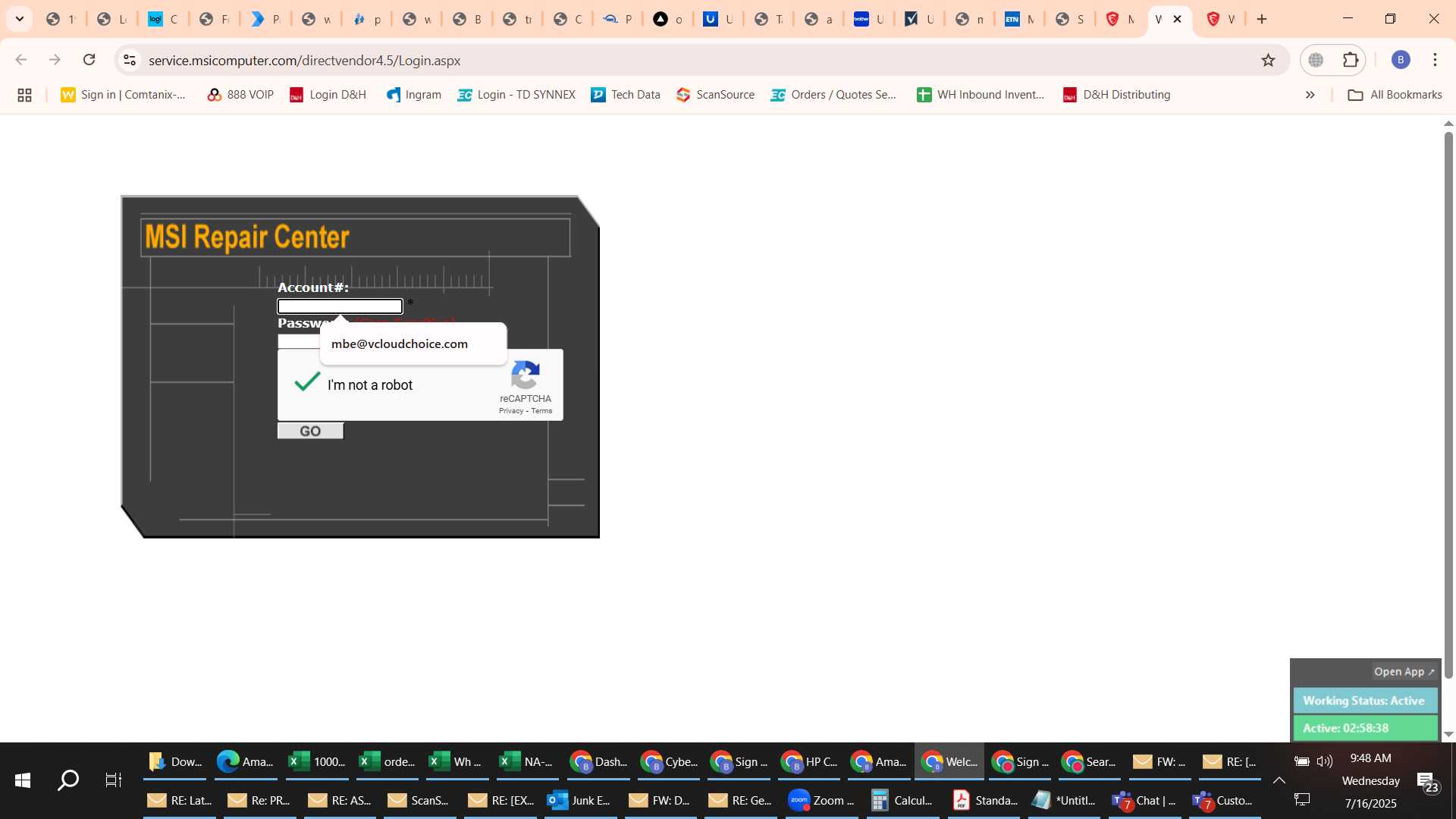This screenshot has height=819, width=1456.
Task: Open Orders / Quotes bookmark
Action: point(833,95)
